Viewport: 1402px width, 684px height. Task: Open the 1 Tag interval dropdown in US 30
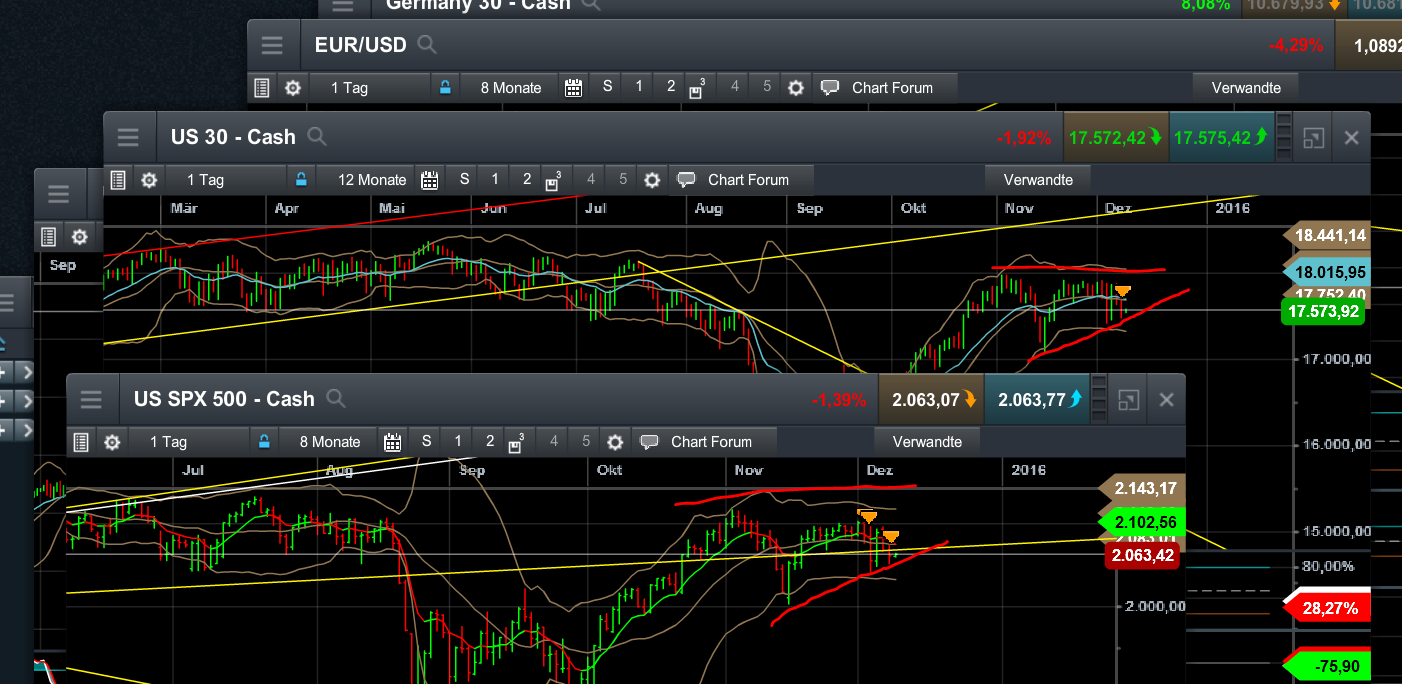coord(224,180)
